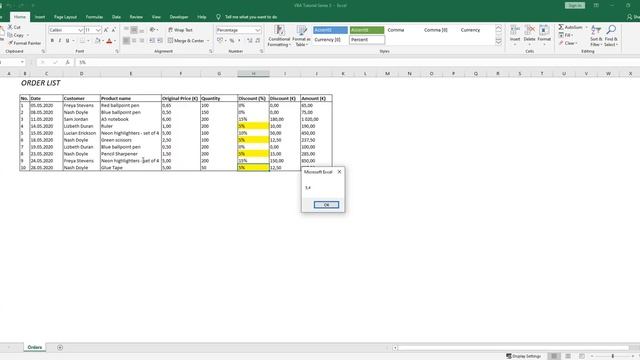The image size is (640, 360).
Task: Select the Orders sheet tab
Action: [35, 347]
